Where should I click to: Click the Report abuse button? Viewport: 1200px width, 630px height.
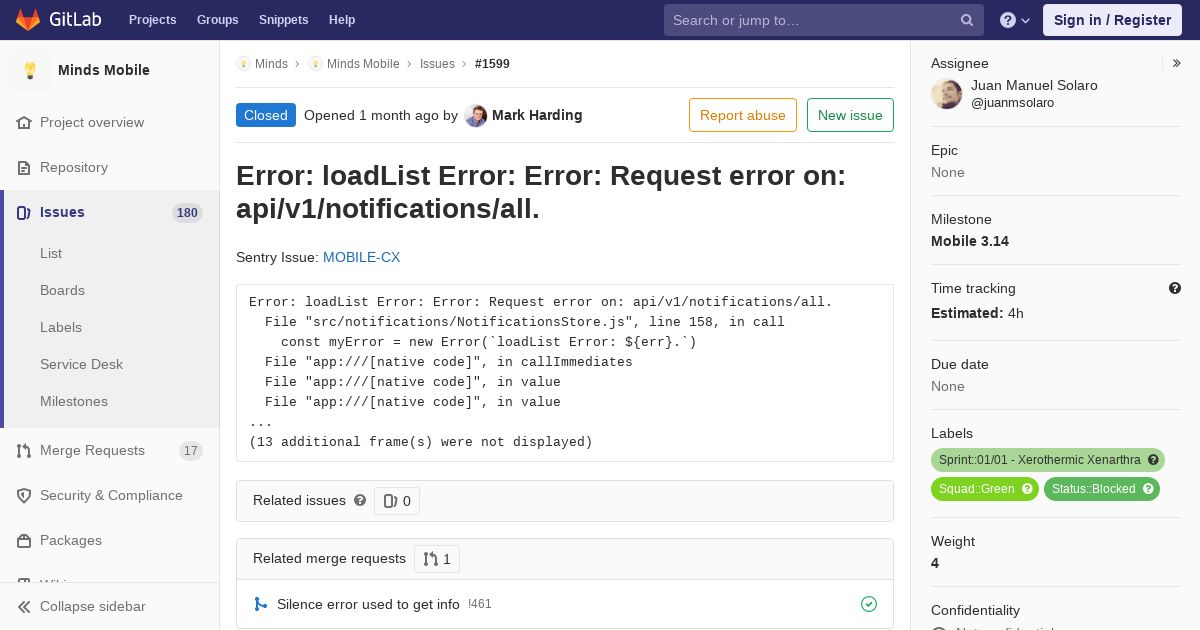click(743, 115)
